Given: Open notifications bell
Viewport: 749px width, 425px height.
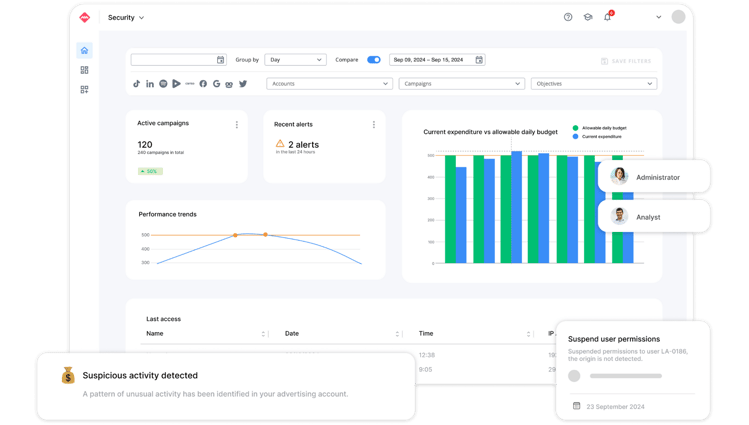Looking at the screenshot, I should (x=608, y=17).
